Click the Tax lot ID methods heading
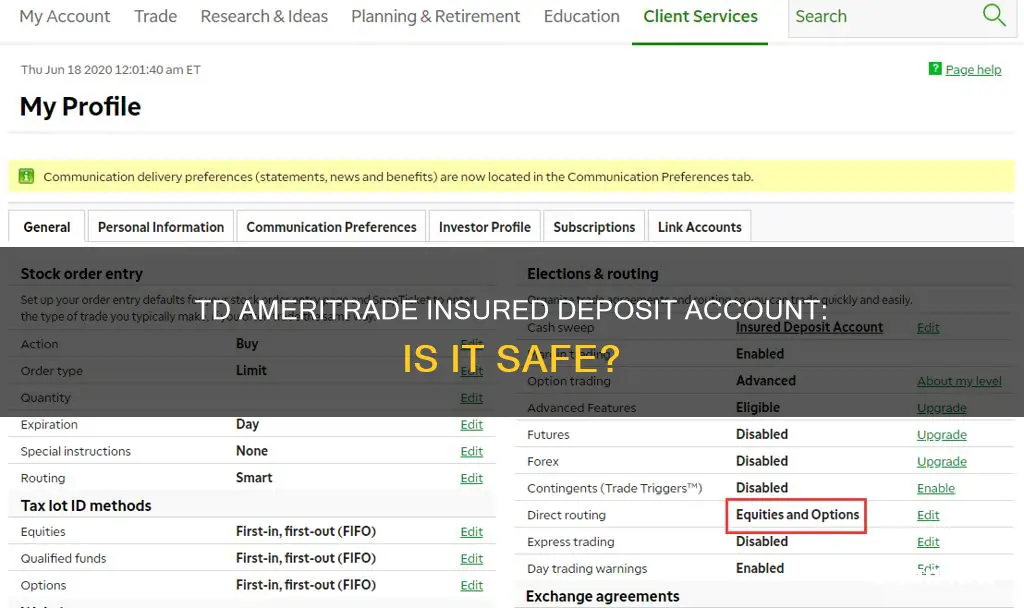The image size is (1024, 608). (86, 505)
